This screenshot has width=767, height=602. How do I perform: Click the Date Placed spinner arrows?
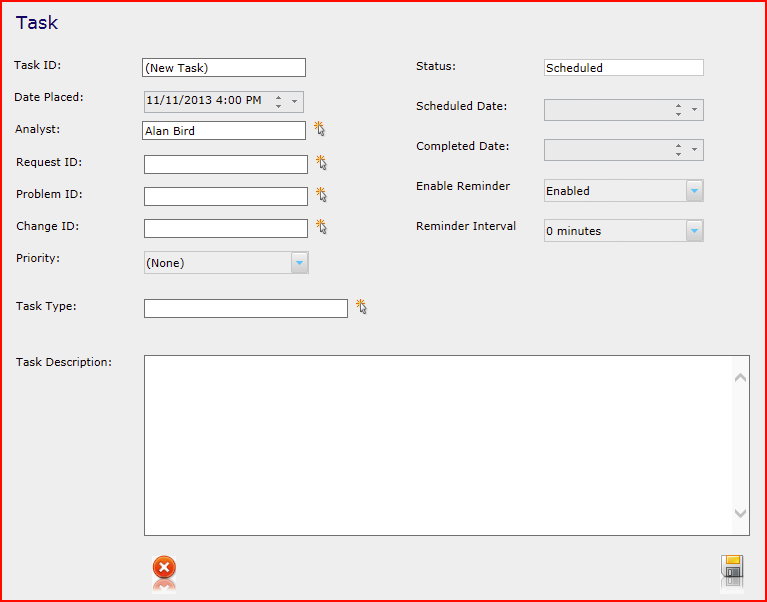[x=278, y=102]
